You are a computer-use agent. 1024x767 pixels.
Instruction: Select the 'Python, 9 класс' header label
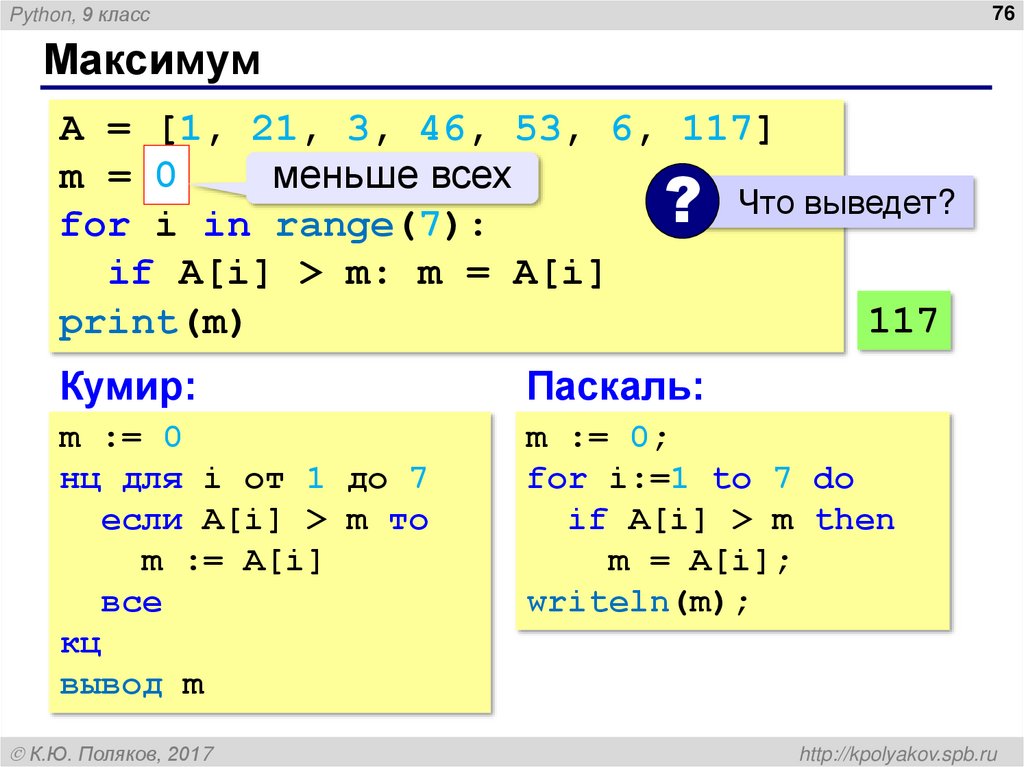pyautogui.click(x=82, y=16)
